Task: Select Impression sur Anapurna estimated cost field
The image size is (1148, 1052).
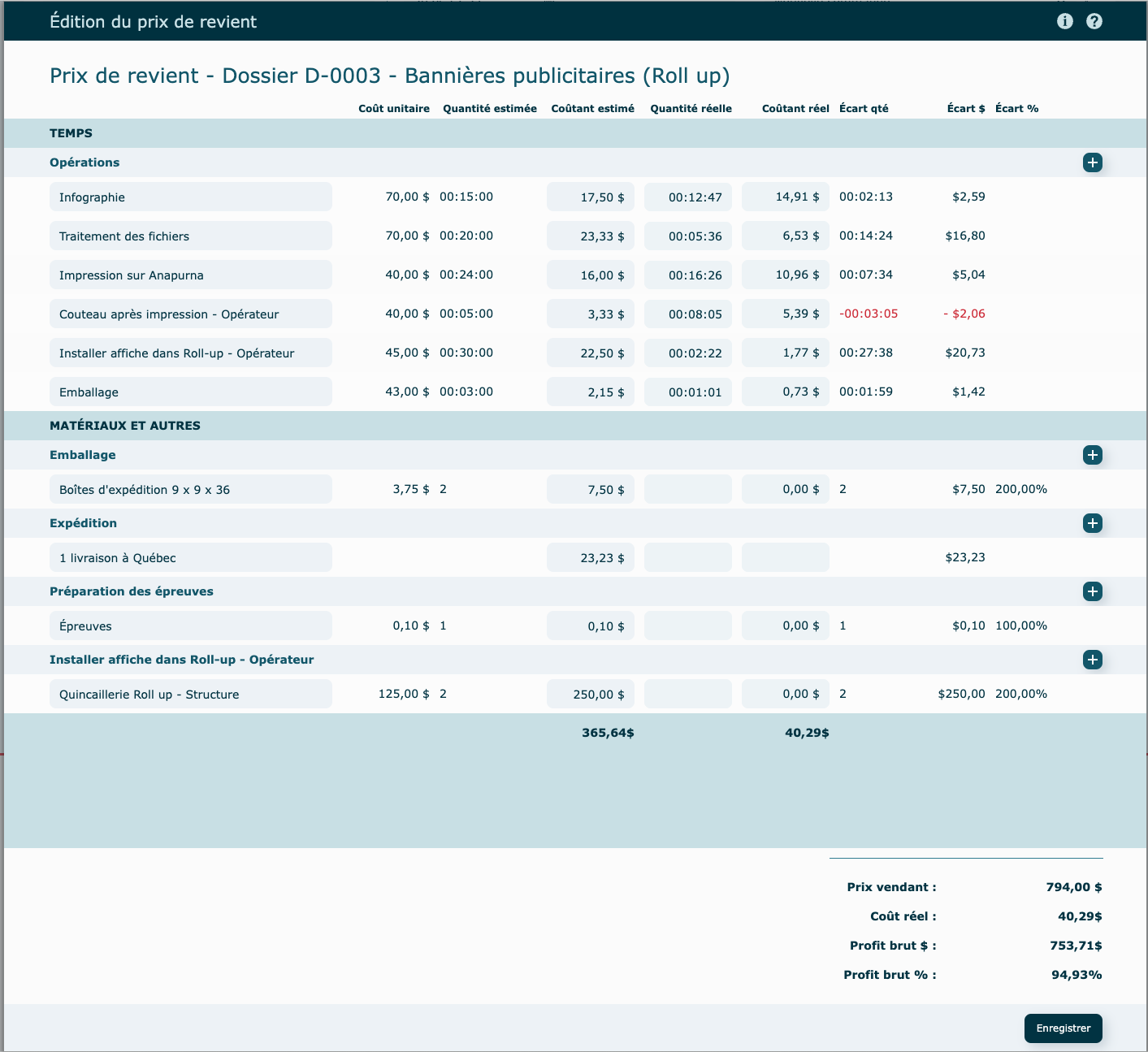Action: click(590, 275)
